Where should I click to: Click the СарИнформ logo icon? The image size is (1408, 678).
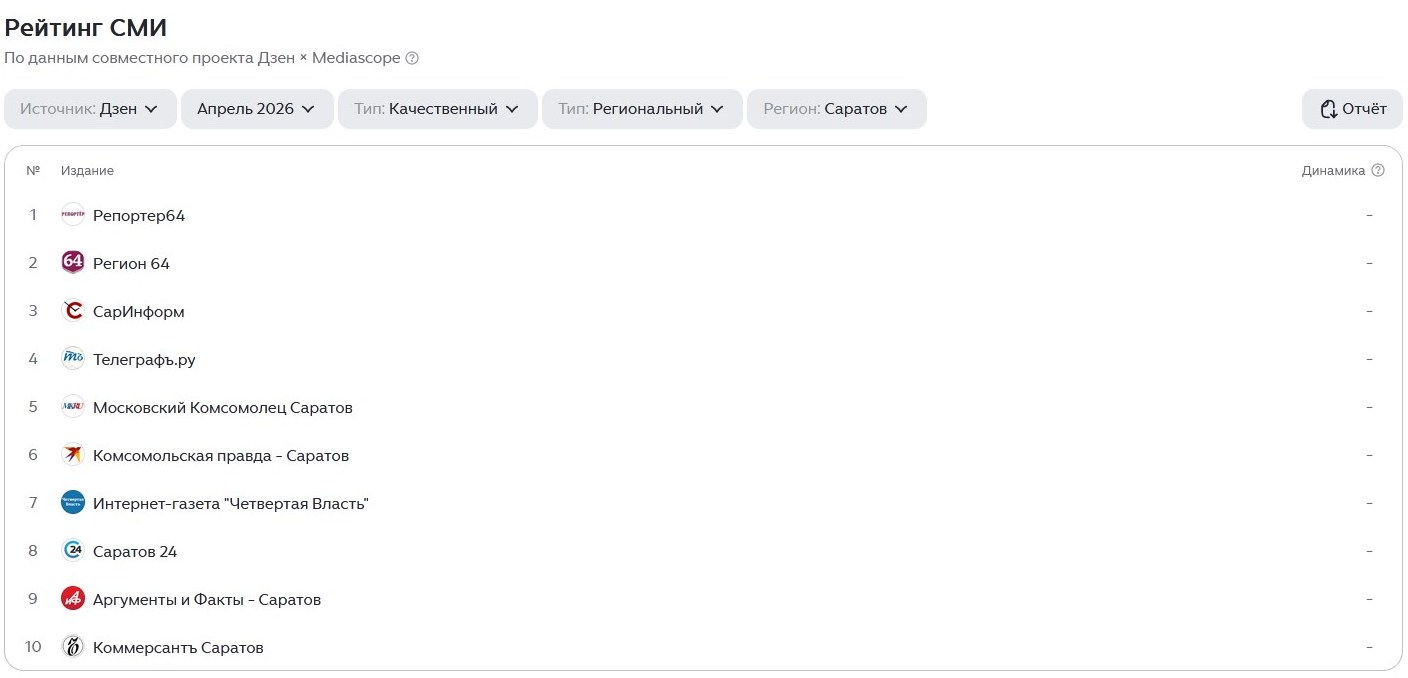(73, 311)
